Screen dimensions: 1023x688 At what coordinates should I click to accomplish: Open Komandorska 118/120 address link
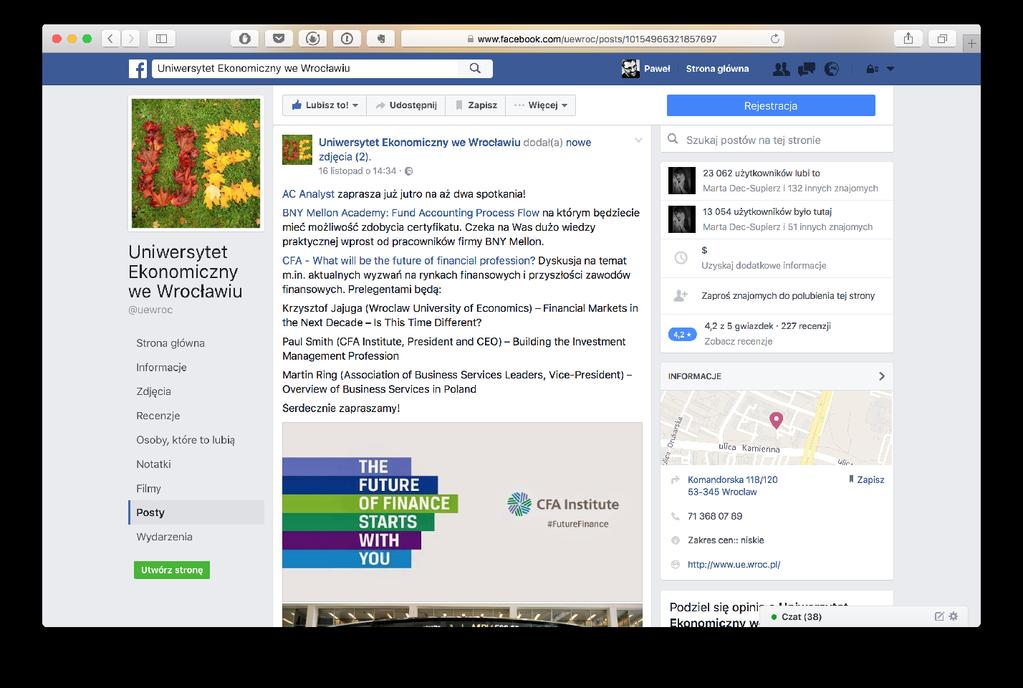[733, 485]
